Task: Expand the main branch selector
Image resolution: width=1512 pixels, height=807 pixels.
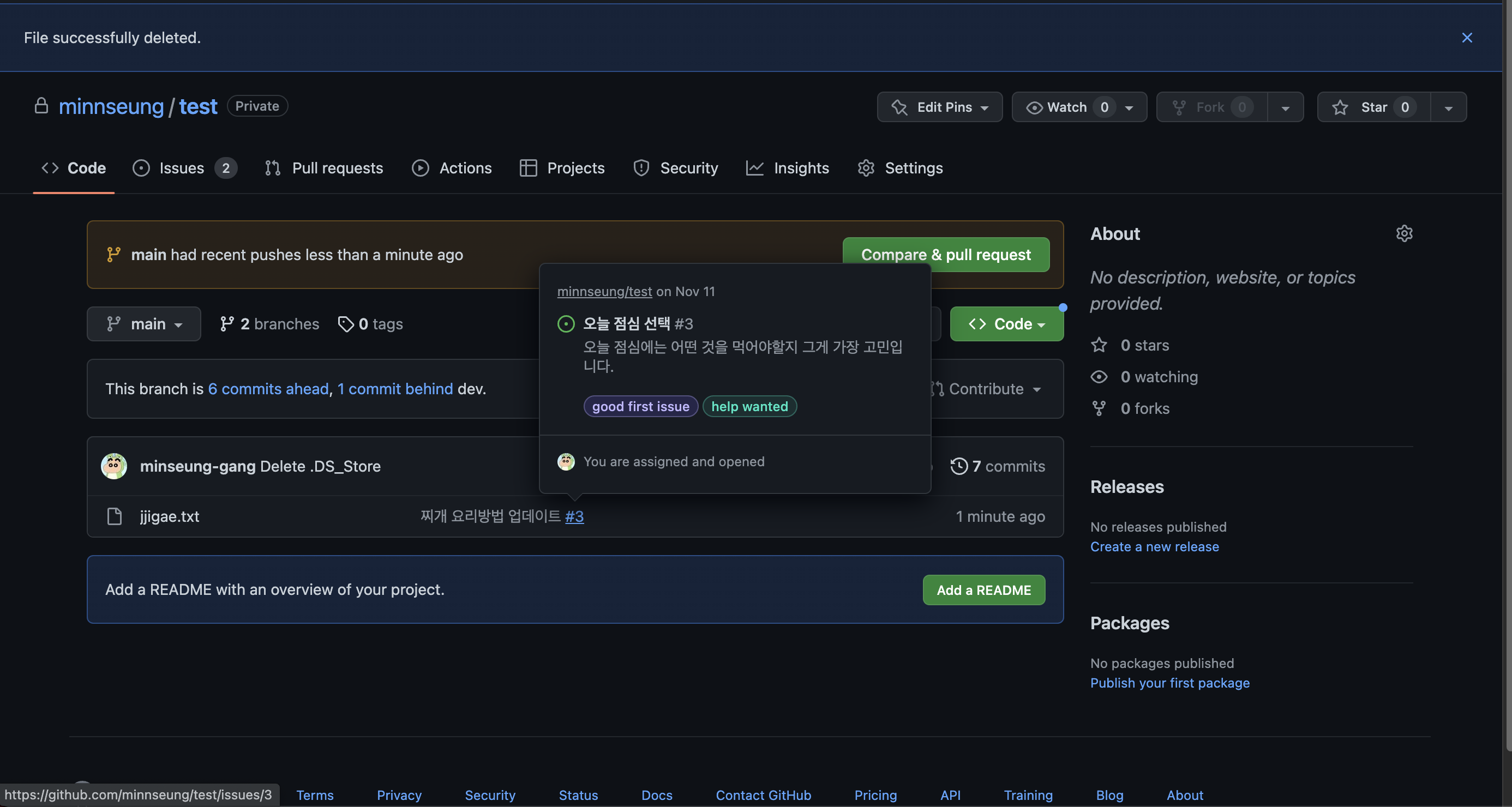Action: coord(144,324)
